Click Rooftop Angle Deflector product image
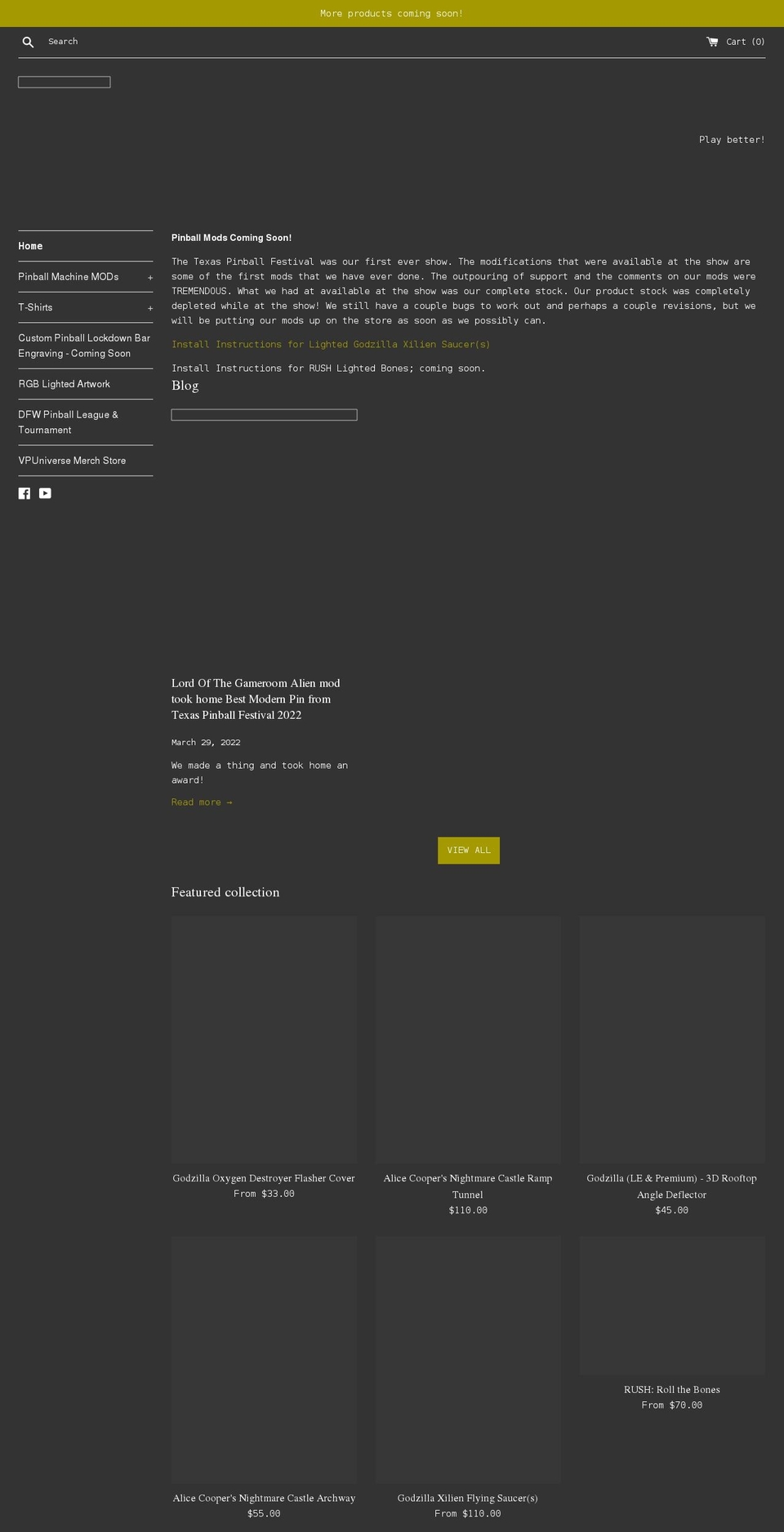The height and width of the screenshot is (1532, 784). click(672, 1040)
